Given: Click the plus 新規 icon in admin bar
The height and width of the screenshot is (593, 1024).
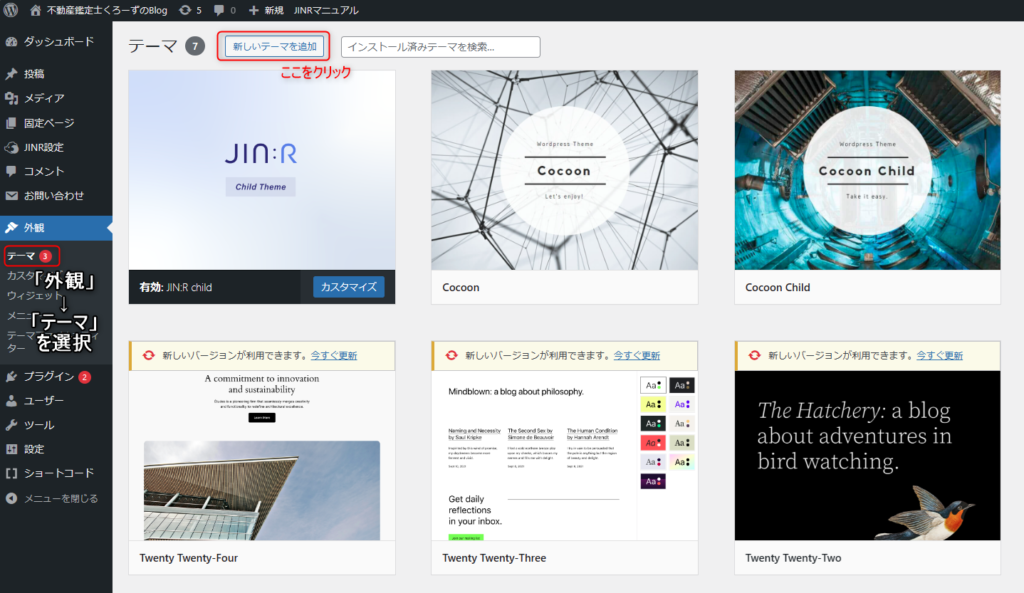Looking at the screenshot, I should 253,10.
